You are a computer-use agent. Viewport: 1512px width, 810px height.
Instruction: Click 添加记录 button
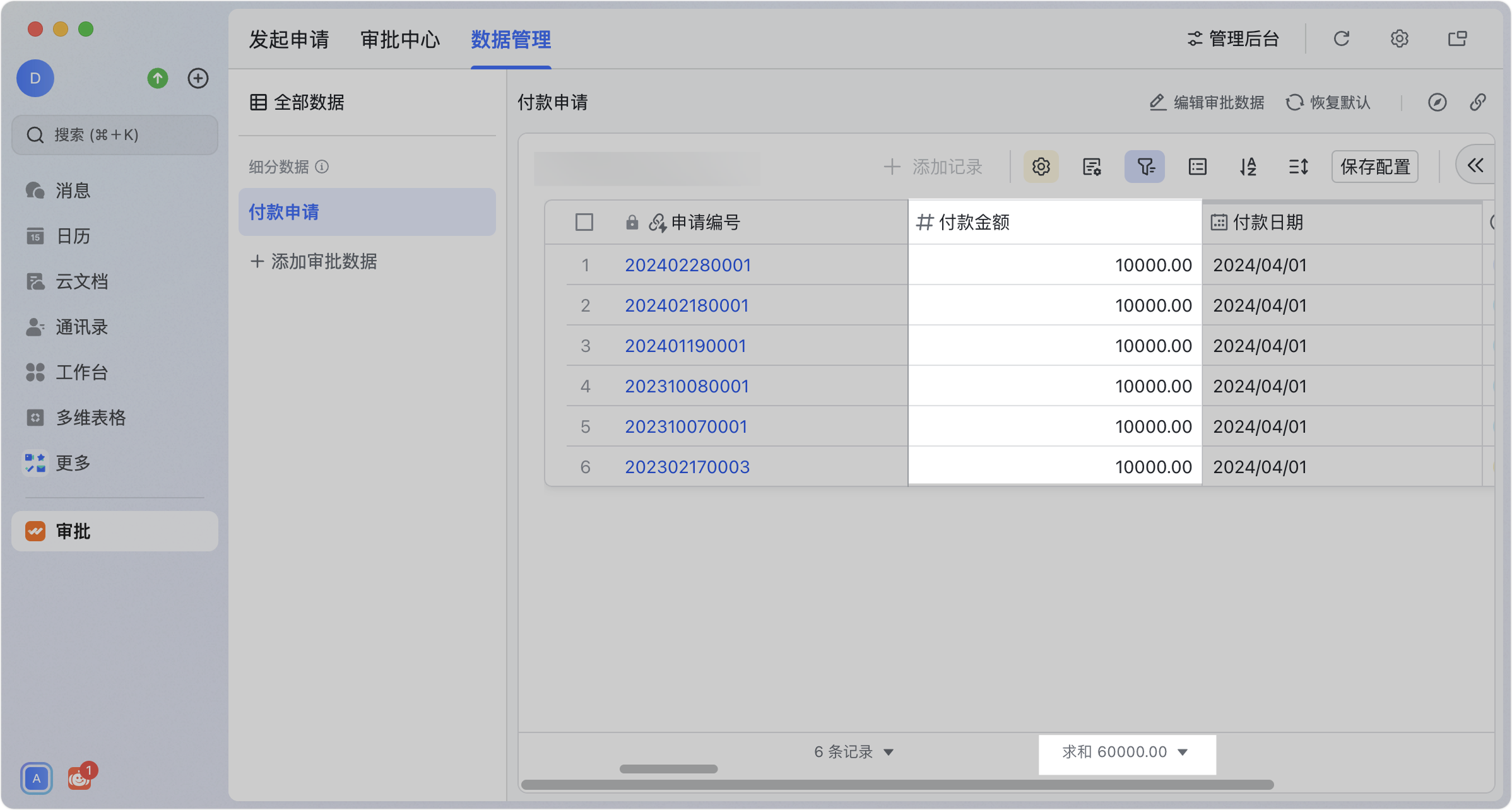point(933,167)
